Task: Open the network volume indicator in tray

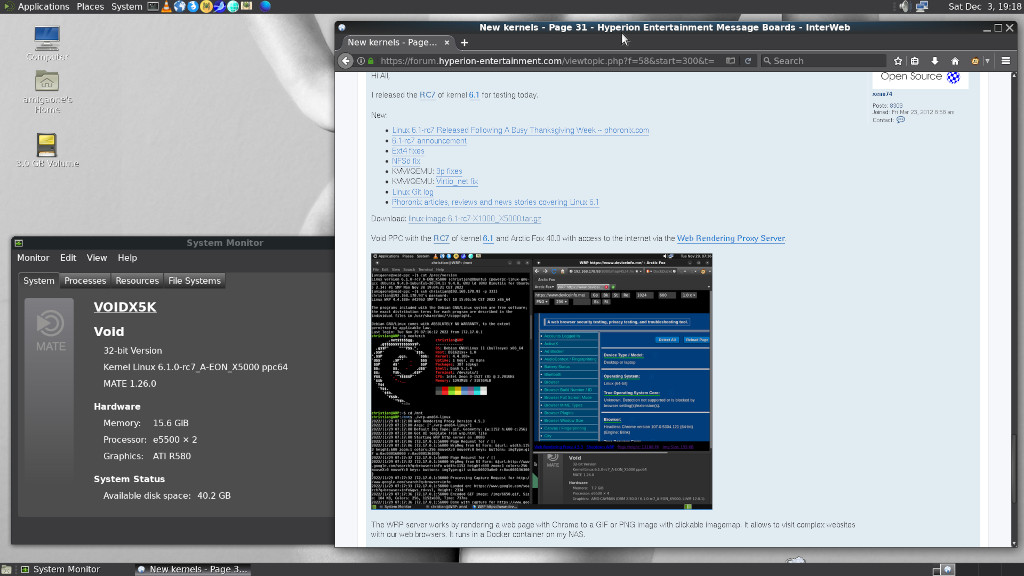Action: point(904,7)
